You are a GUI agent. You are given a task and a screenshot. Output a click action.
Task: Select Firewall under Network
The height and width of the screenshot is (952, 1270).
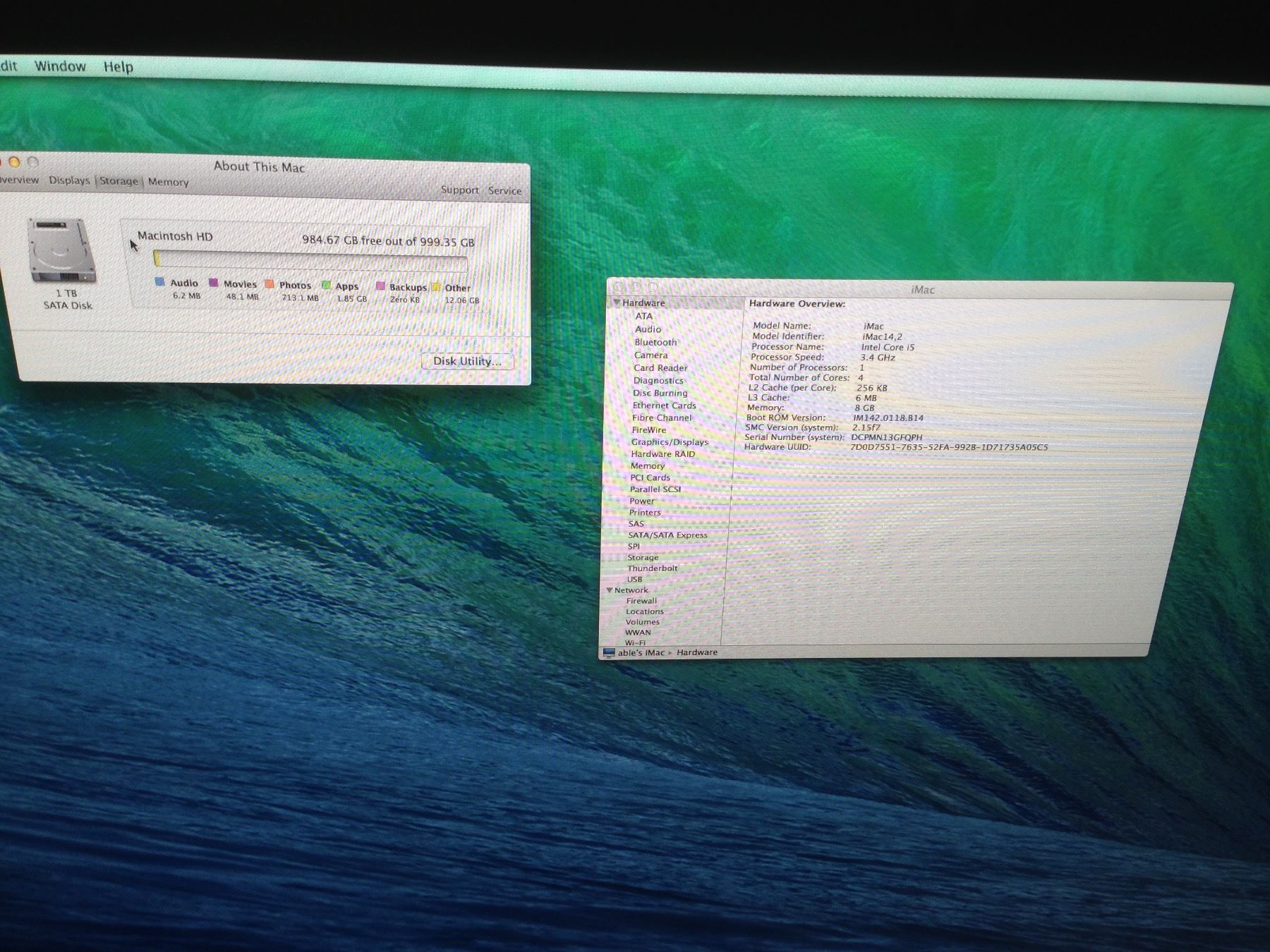(x=641, y=601)
